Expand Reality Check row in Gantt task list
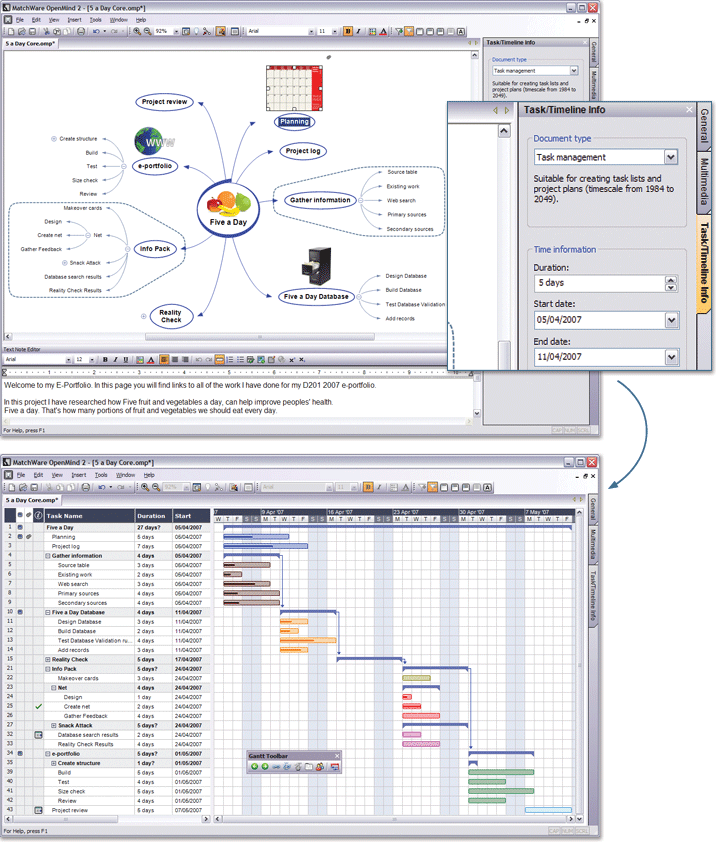 47,660
